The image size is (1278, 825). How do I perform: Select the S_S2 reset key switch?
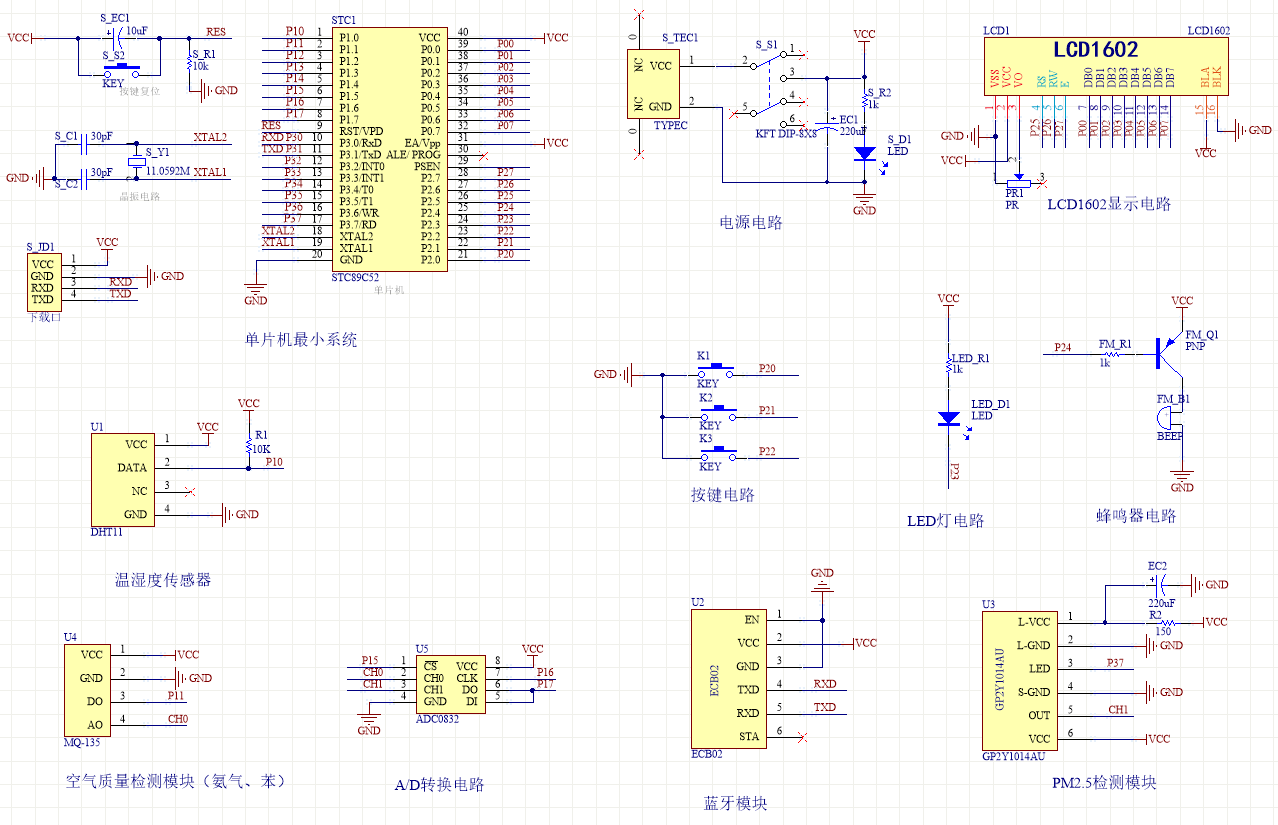point(119,71)
